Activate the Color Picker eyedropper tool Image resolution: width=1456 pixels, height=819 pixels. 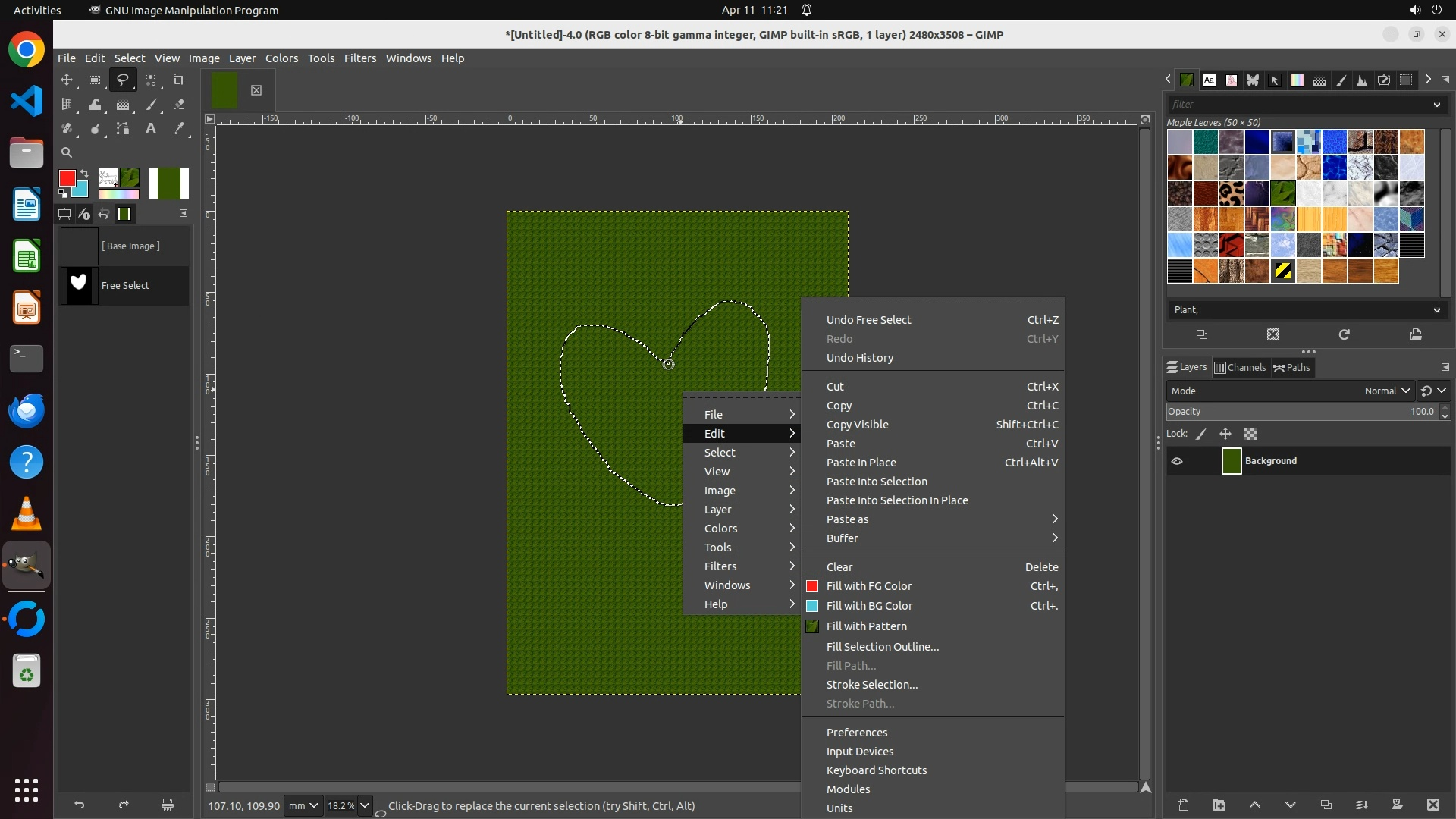tap(179, 129)
